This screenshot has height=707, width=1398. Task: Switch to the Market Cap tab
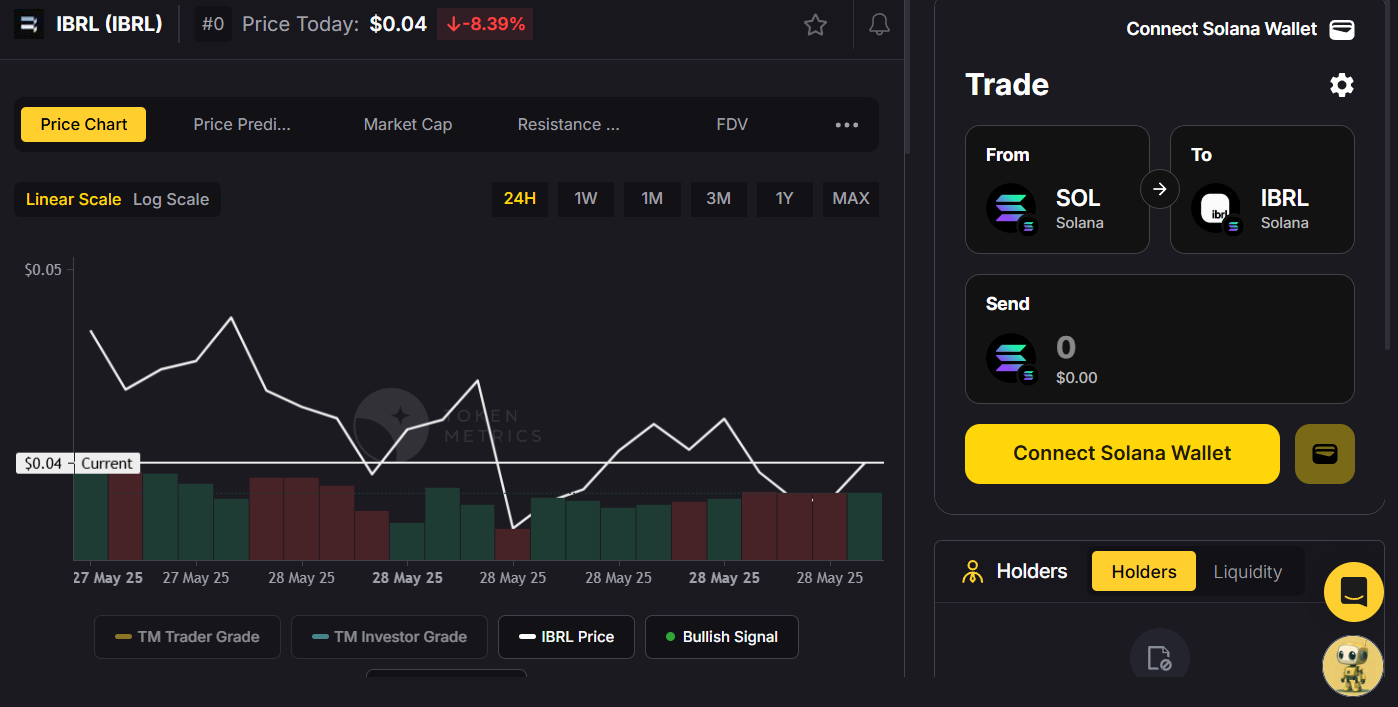point(407,125)
